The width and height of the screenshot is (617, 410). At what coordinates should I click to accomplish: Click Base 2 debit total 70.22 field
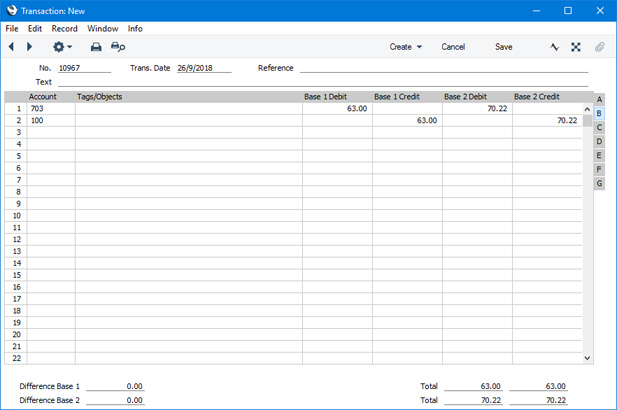pyautogui.click(x=473, y=400)
